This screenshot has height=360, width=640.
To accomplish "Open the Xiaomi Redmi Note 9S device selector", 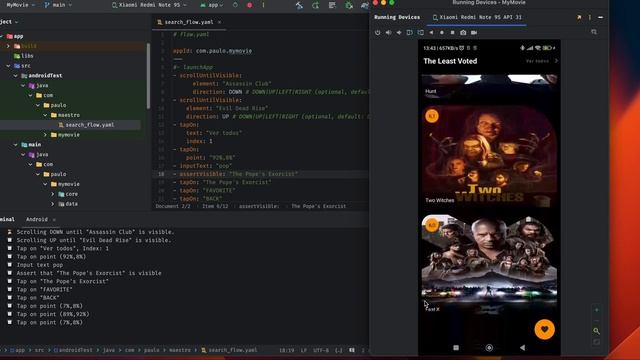I will tap(149, 5).
